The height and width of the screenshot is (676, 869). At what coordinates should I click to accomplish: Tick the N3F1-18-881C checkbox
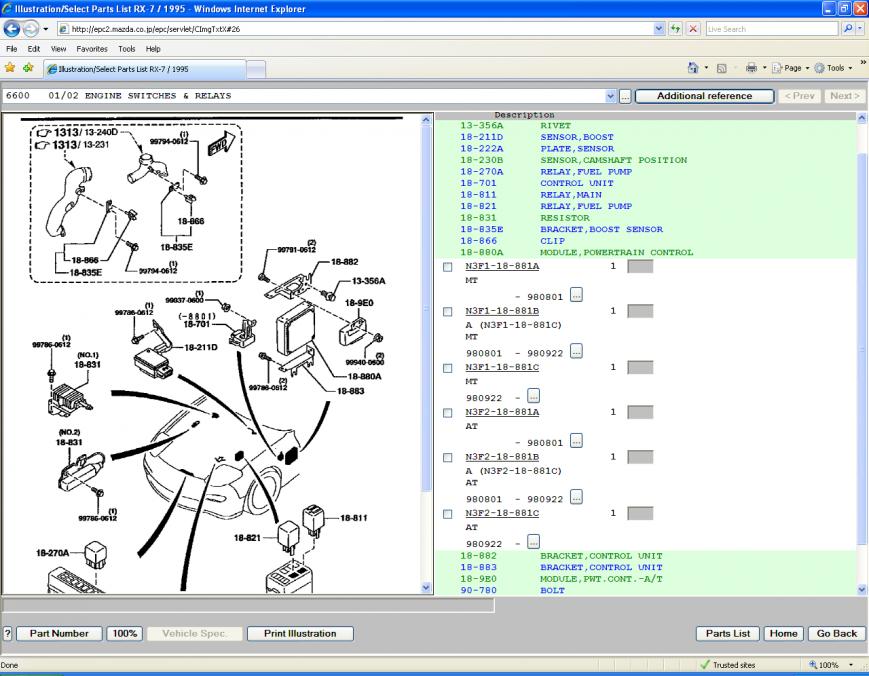447,368
